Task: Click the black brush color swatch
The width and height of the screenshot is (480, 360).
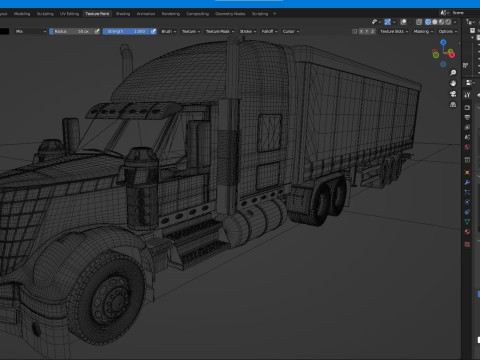Action: point(4,31)
